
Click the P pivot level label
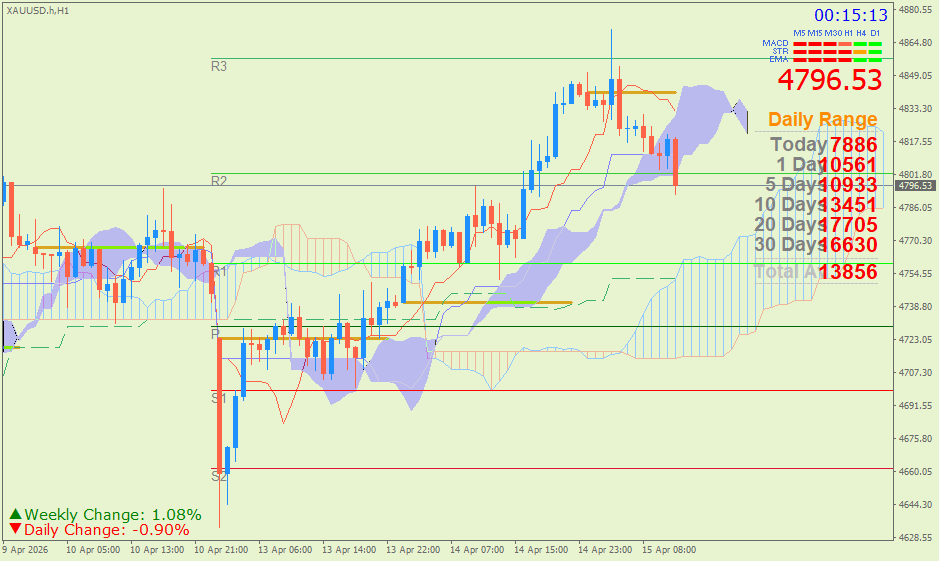coord(215,334)
